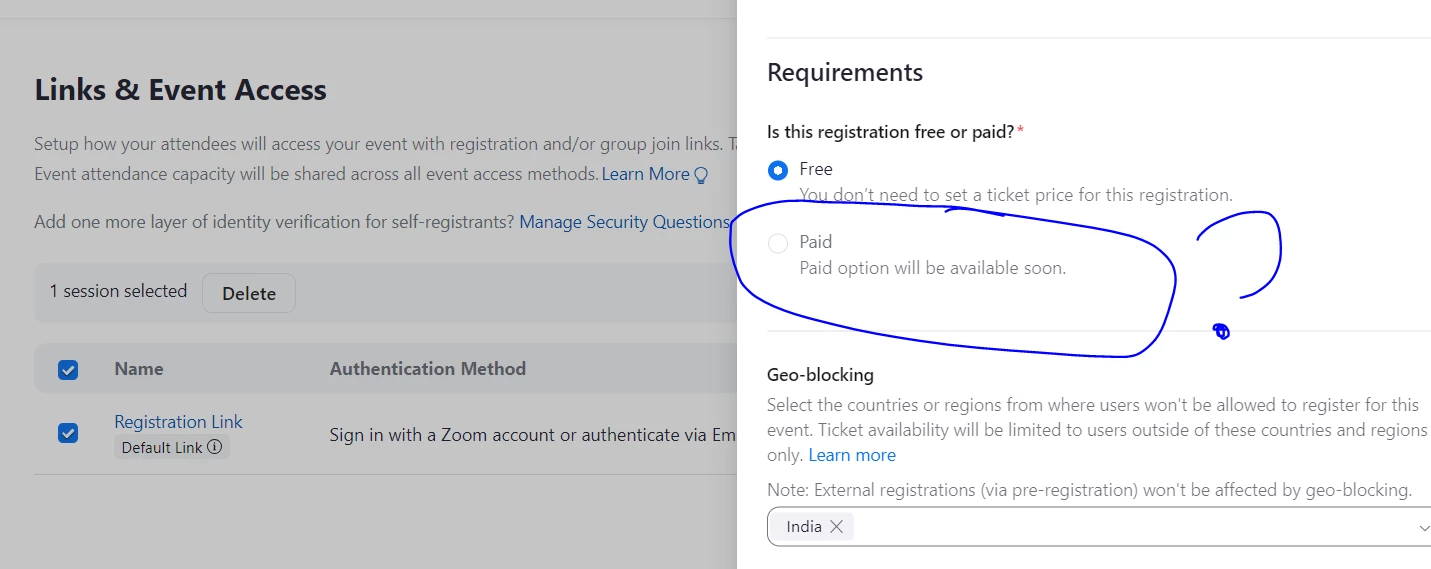
Task: Expand the geo-blocking countries dropdown arrow
Action: click(1423, 527)
